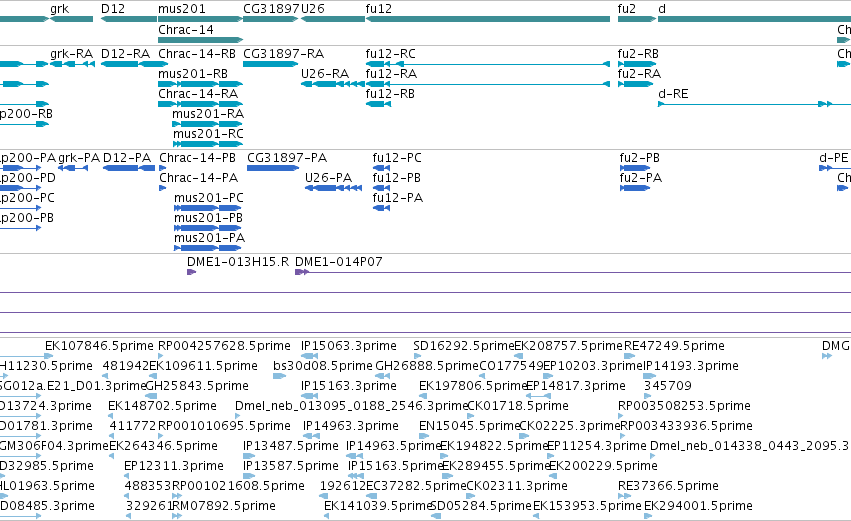Image resolution: width=851 pixels, height=521 pixels.
Task: Click the RE47249.5prime EST label
Action: point(674,346)
